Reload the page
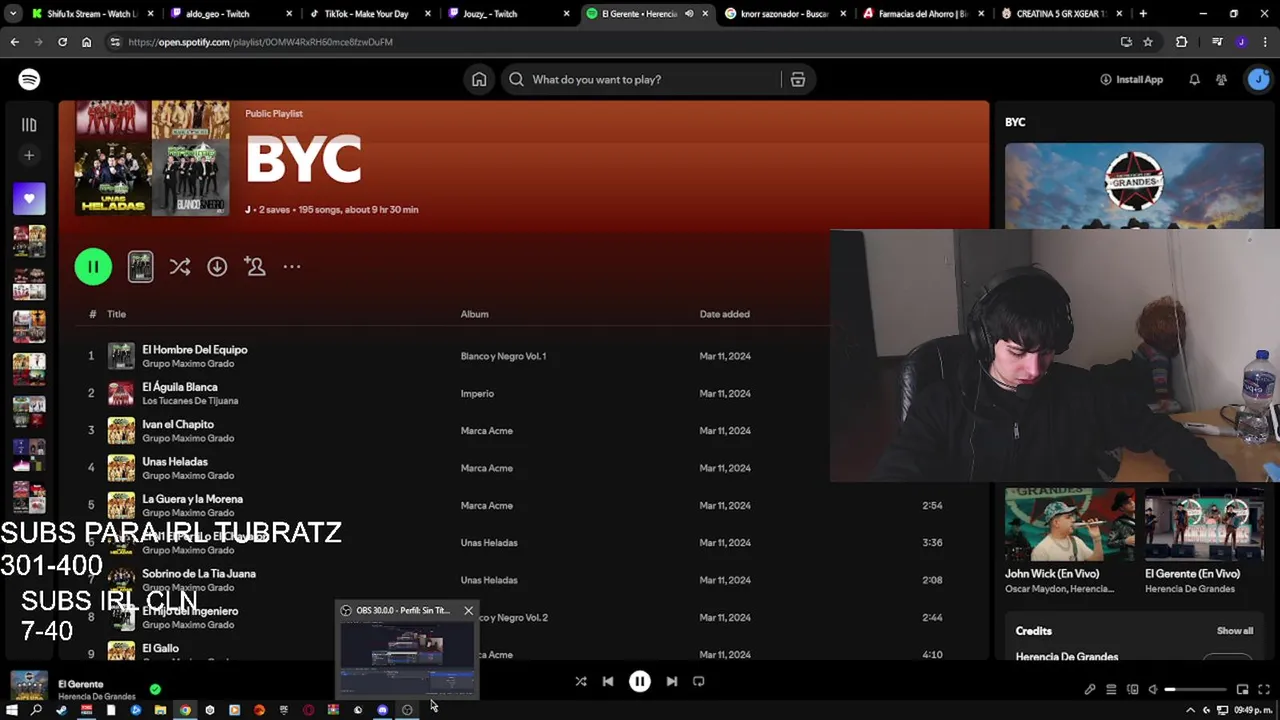The image size is (1280, 720). pos(62,42)
